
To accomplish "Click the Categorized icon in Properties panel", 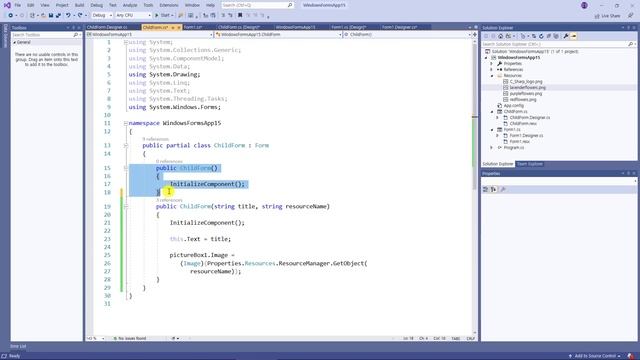I will (485, 189).
